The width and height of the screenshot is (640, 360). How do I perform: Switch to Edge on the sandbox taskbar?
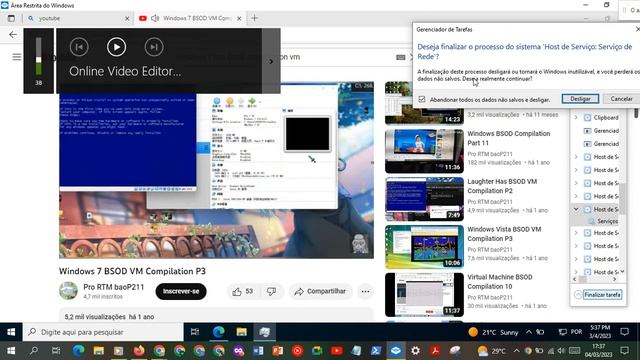click(218, 332)
